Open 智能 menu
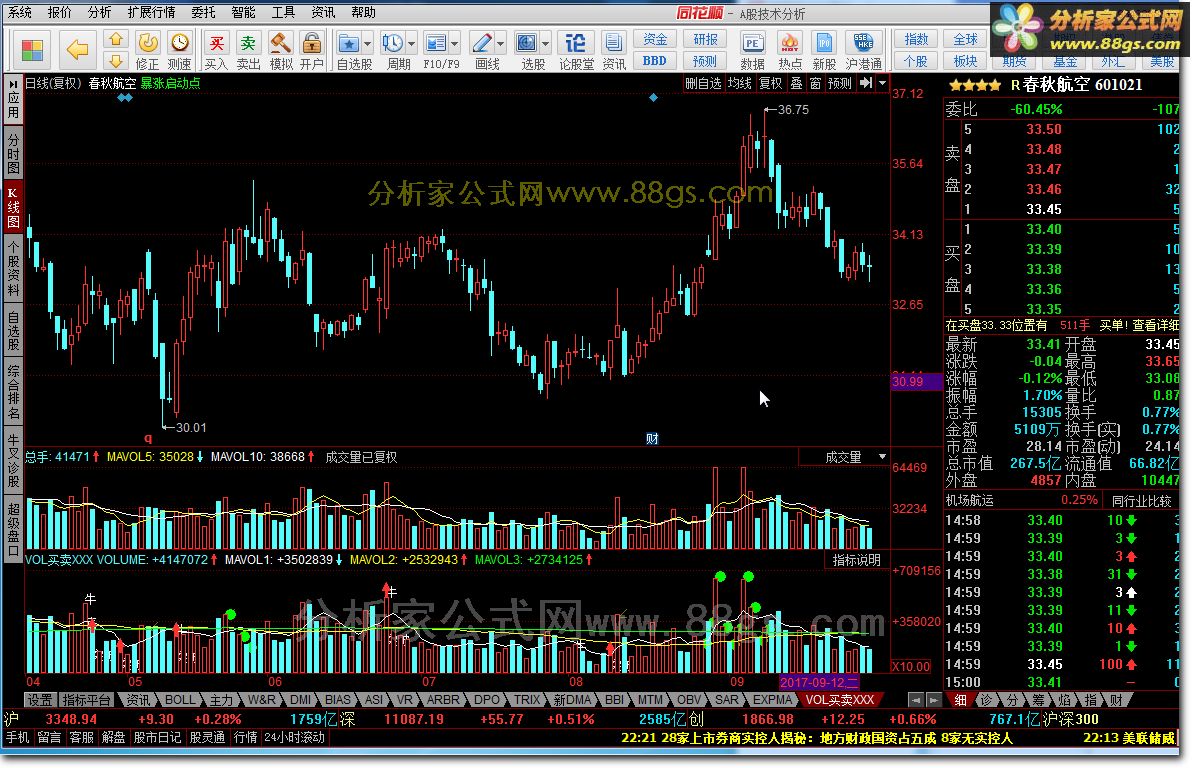Screen dimensions: 1192x768 [243, 12]
